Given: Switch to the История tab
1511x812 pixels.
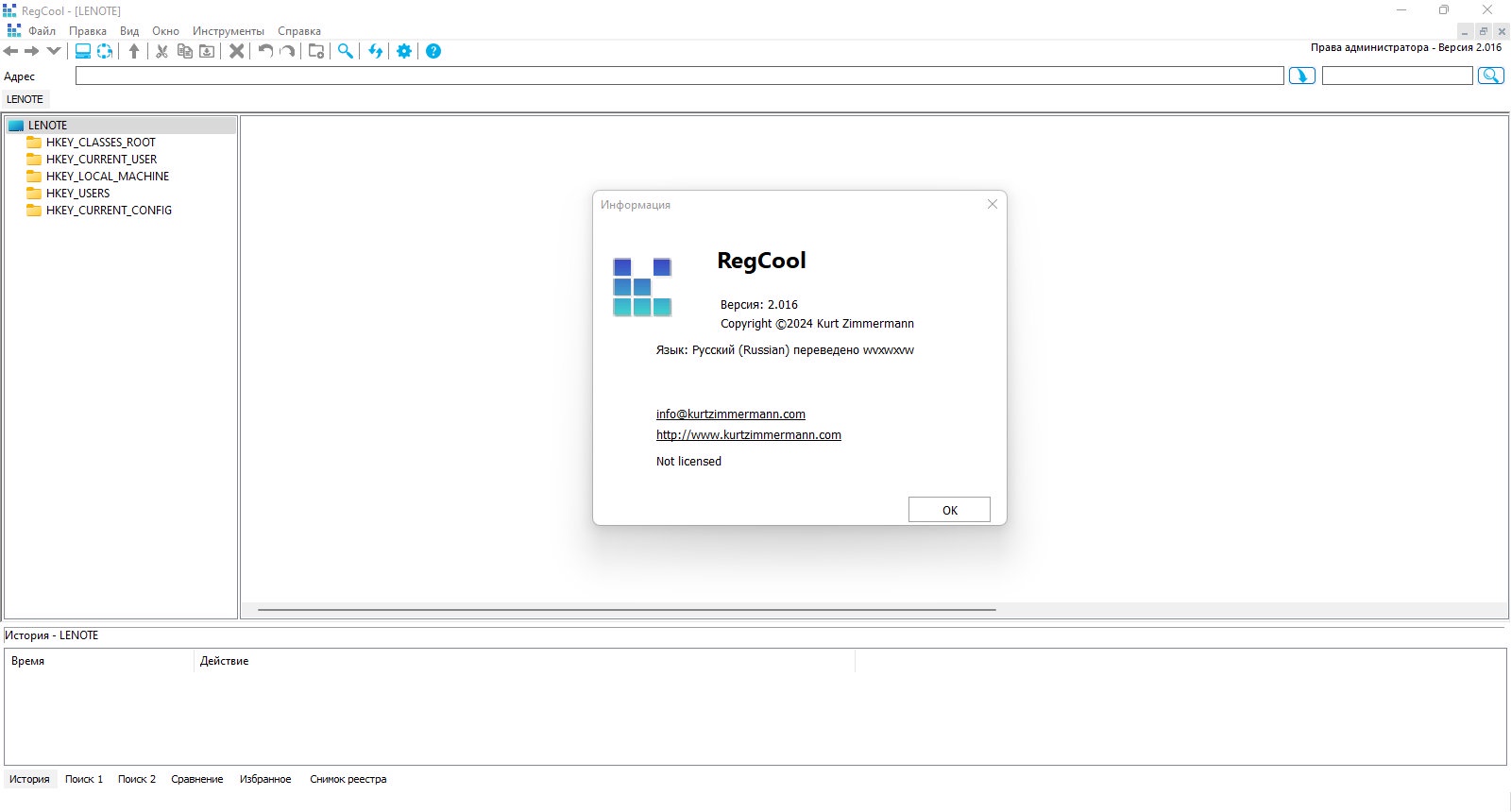Looking at the screenshot, I should (x=29, y=780).
